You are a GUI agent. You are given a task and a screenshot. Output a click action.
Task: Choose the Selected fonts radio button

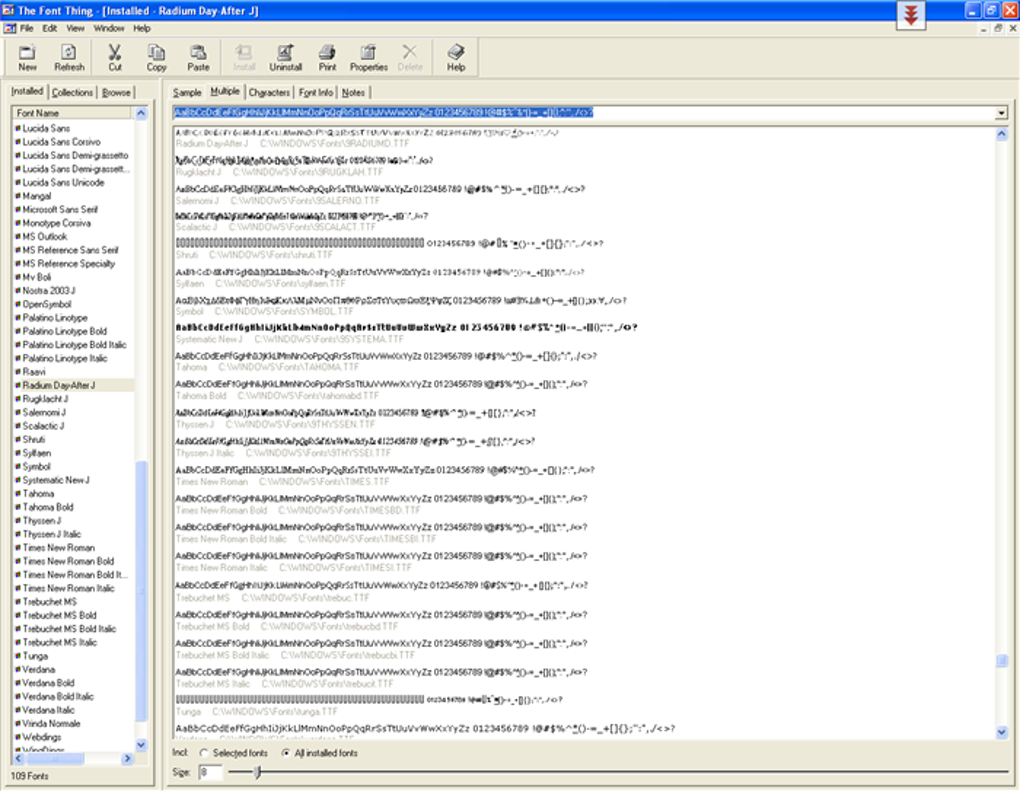point(204,753)
